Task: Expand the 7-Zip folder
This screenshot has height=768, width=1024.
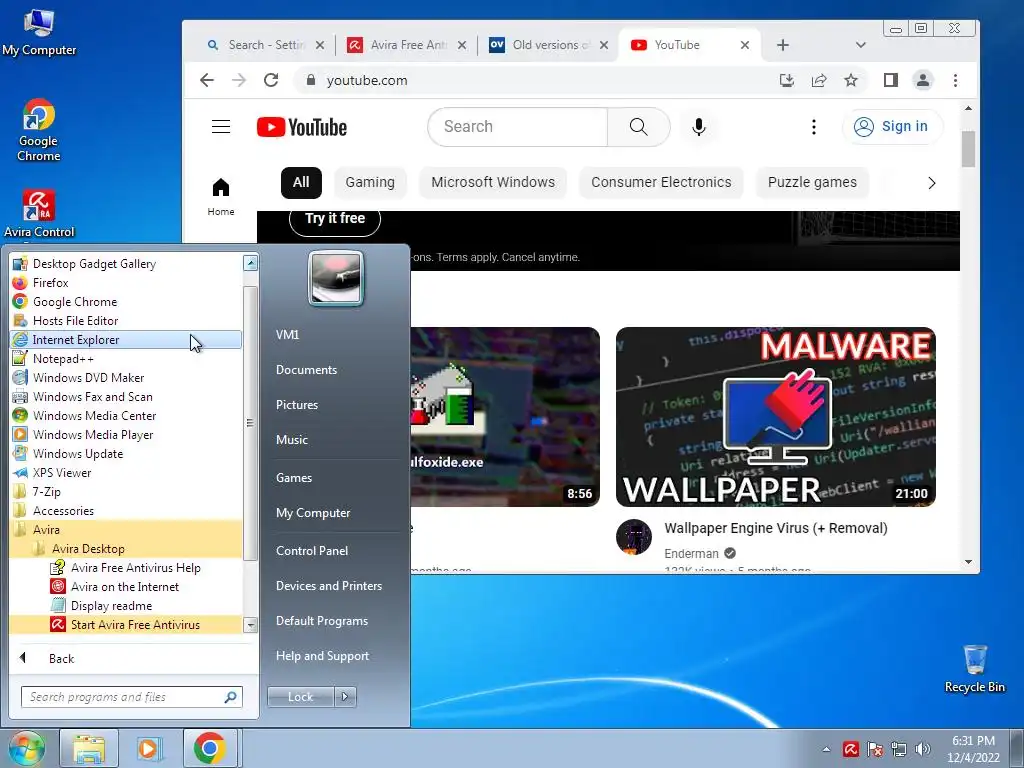Action: point(126,492)
